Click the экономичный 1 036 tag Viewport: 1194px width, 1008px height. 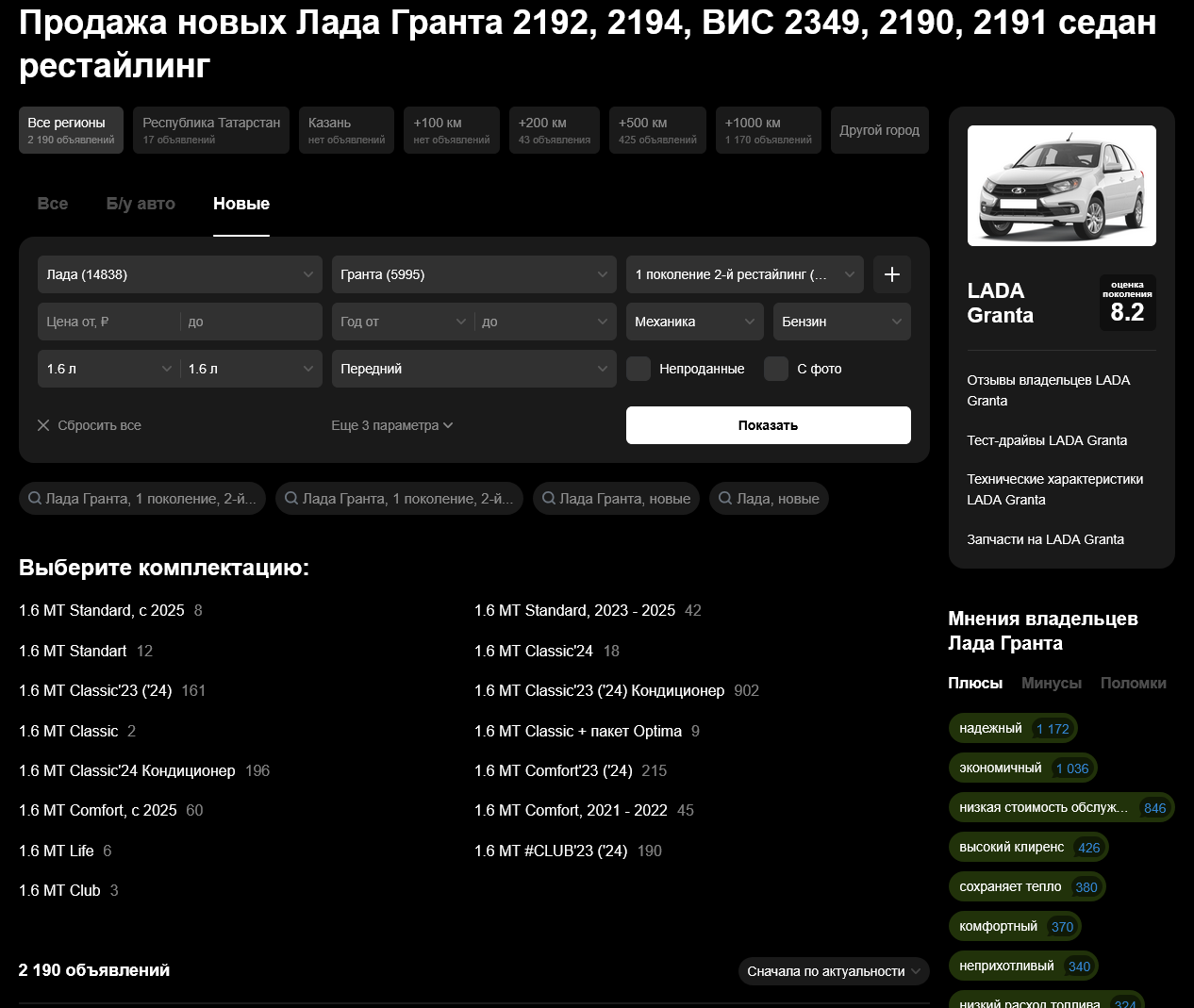coord(1023,768)
